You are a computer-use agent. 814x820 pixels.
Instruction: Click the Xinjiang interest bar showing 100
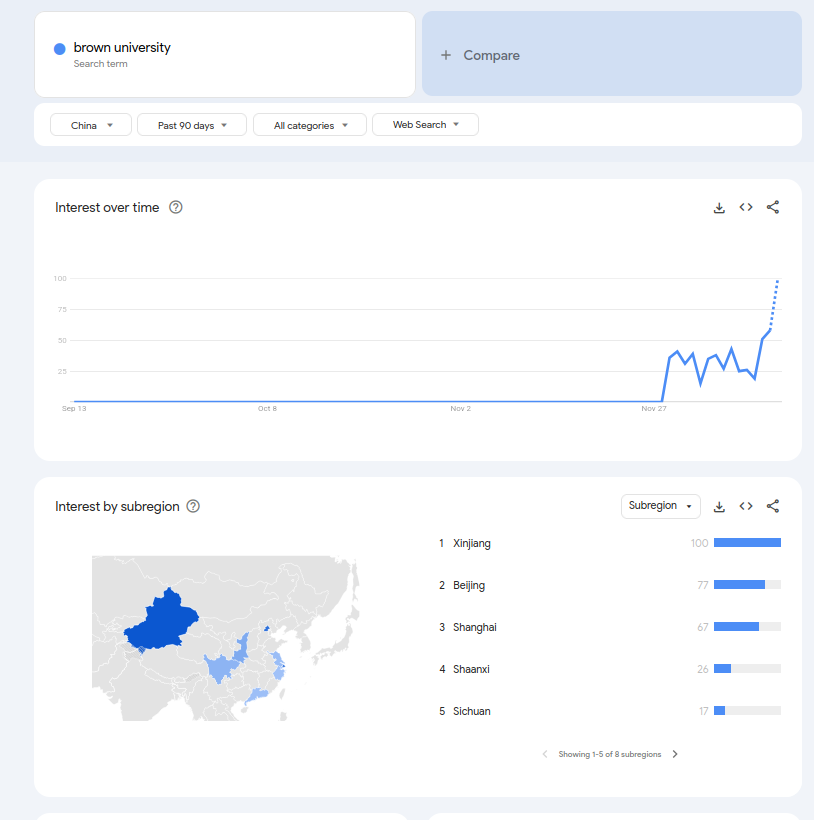tap(747, 543)
